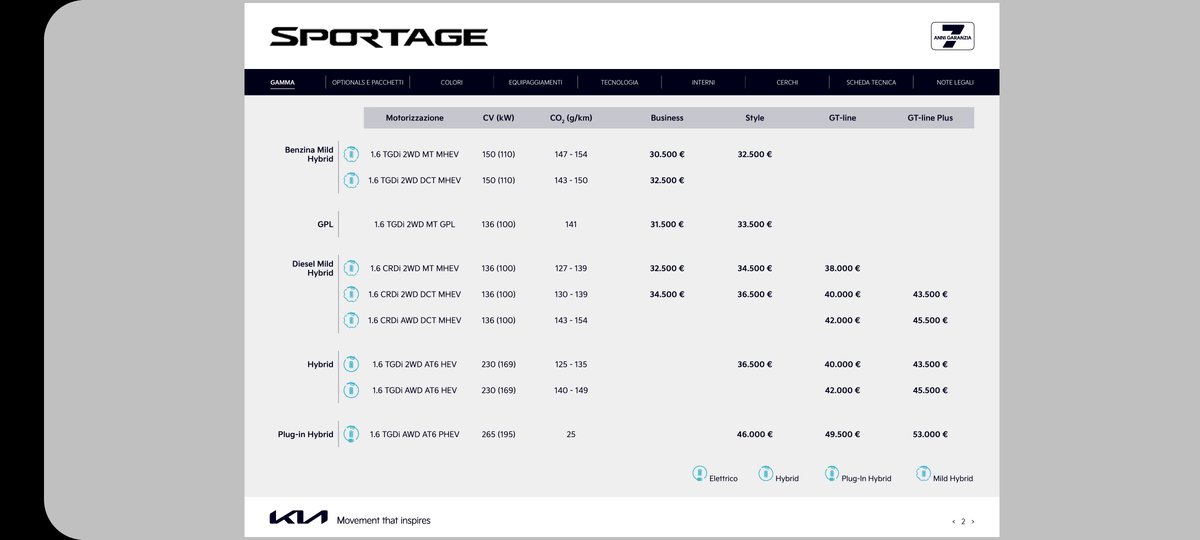Select the GPL category label
The height and width of the screenshot is (540, 1200).
tap(325, 224)
